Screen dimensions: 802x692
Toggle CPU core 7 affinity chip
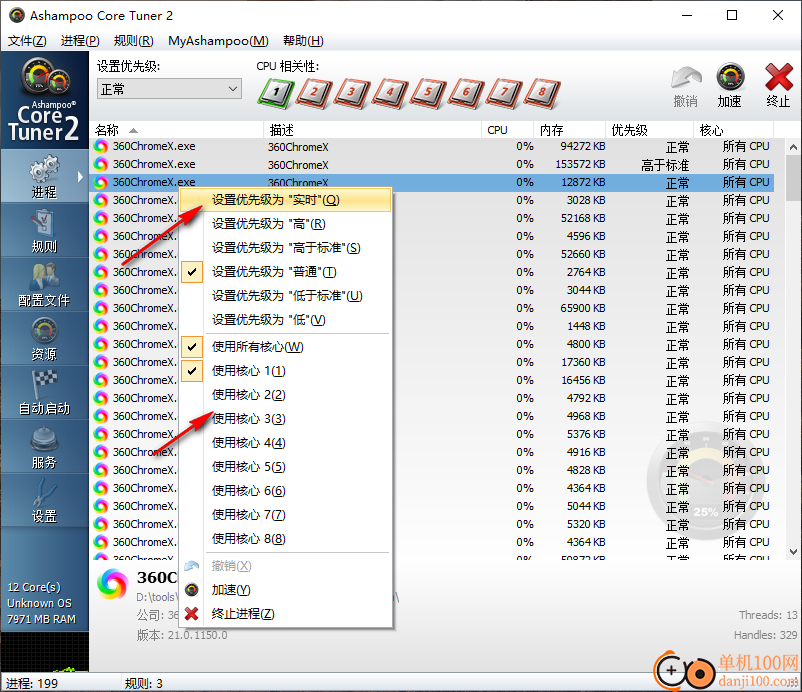[x=504, y=93]
